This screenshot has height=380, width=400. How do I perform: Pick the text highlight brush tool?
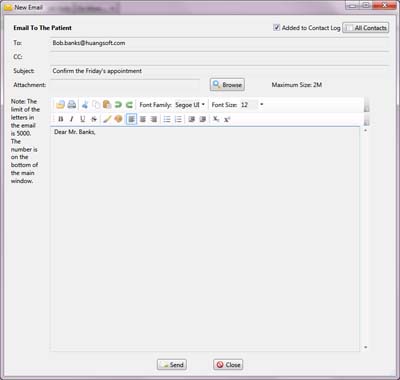click(x=107, y=119)
